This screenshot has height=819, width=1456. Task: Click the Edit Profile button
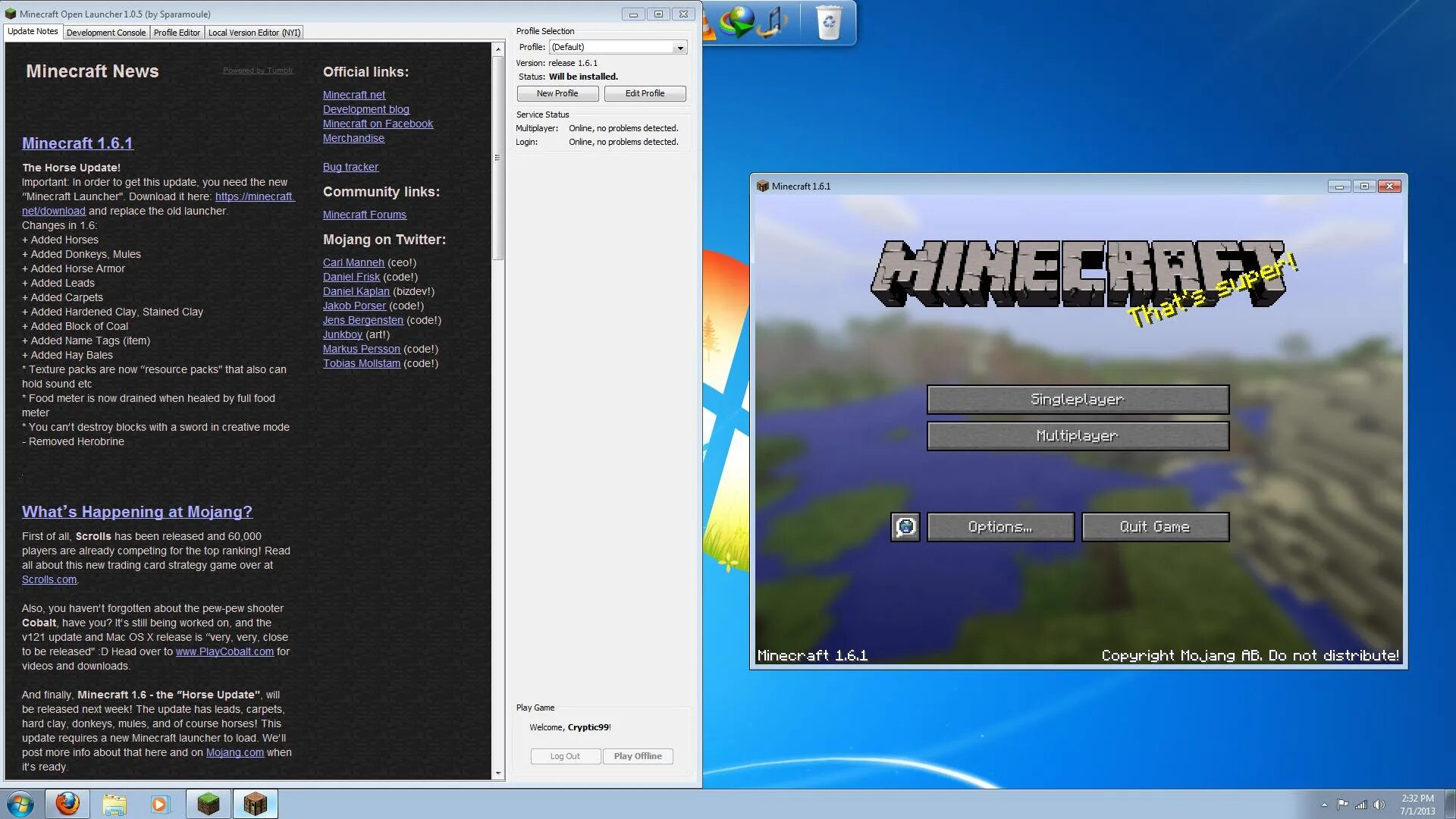tap(645, 93)
